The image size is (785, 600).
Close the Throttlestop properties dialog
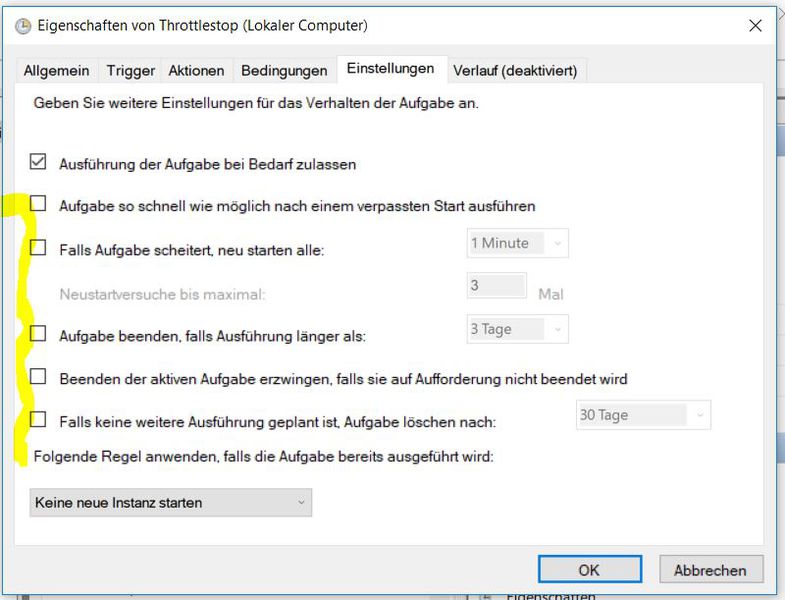coord(755,26)
